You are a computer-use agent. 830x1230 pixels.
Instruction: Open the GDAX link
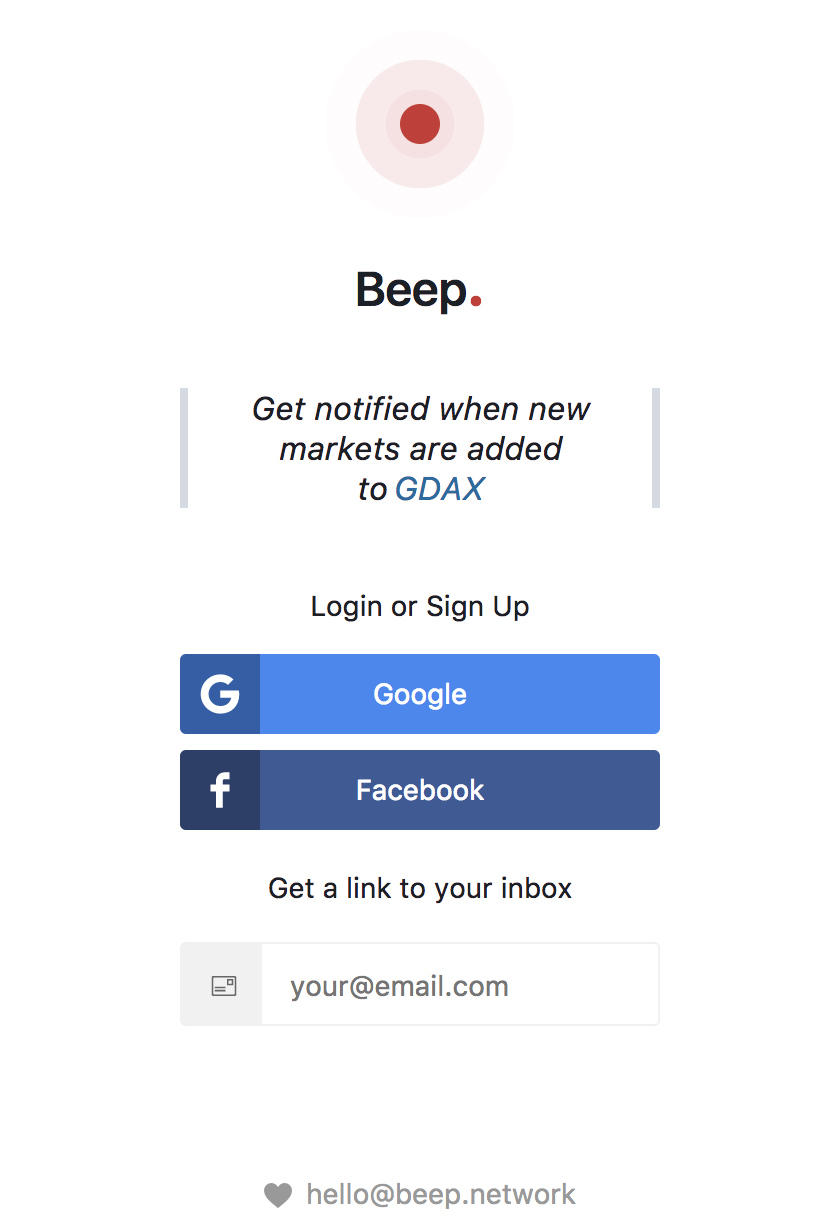click(440, 488)
